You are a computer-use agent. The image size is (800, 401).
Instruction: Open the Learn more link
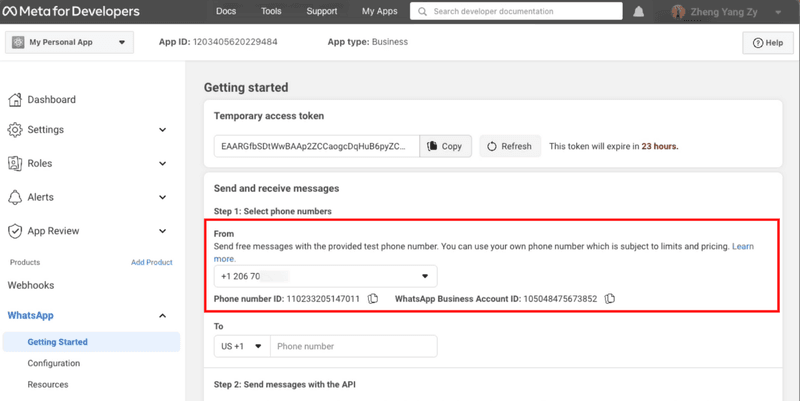pyautogui.click(x=743, y=246)
